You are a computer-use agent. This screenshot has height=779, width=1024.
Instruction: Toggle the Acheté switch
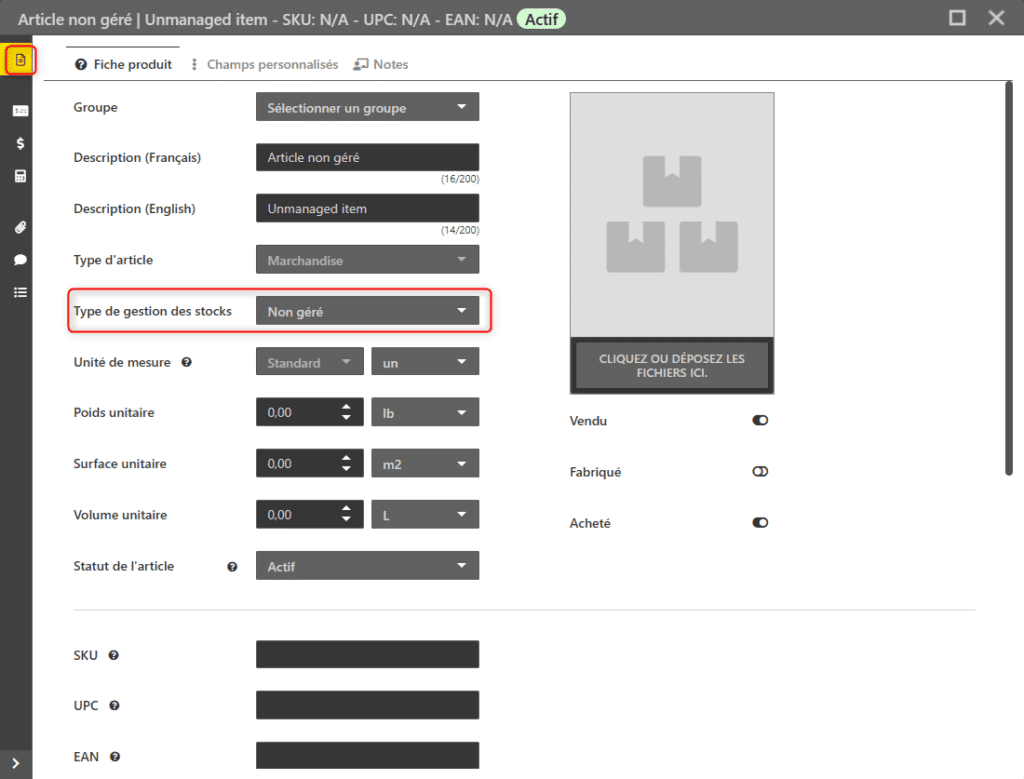tap(760, 523)
